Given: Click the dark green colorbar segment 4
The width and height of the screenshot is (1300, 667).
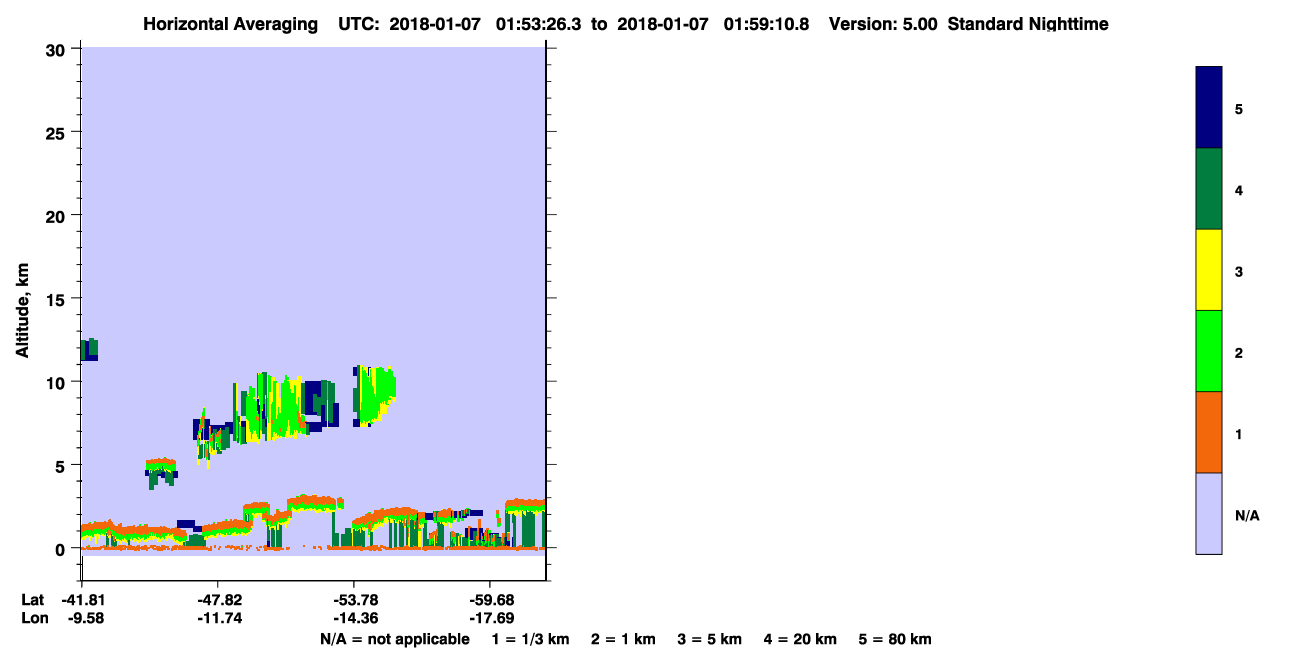Looking at the screenshot, I should pyautogui.click(x=1208, y=189).
